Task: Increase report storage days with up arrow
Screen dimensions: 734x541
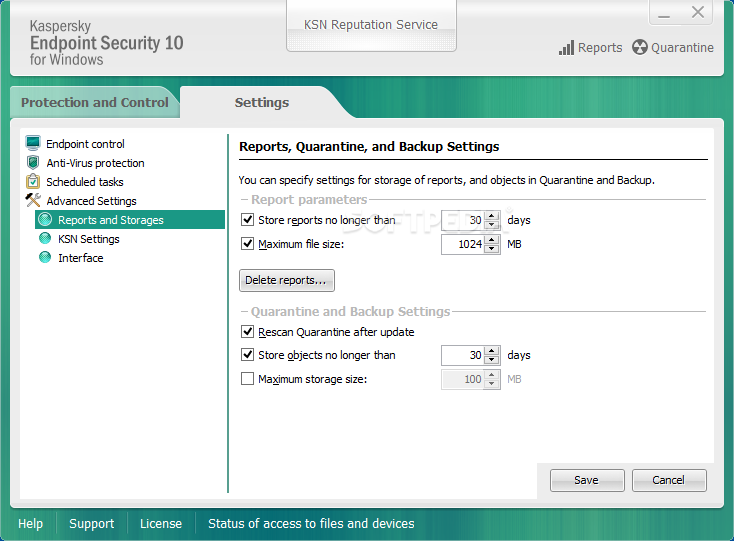Action: click(x=491, y=216)
